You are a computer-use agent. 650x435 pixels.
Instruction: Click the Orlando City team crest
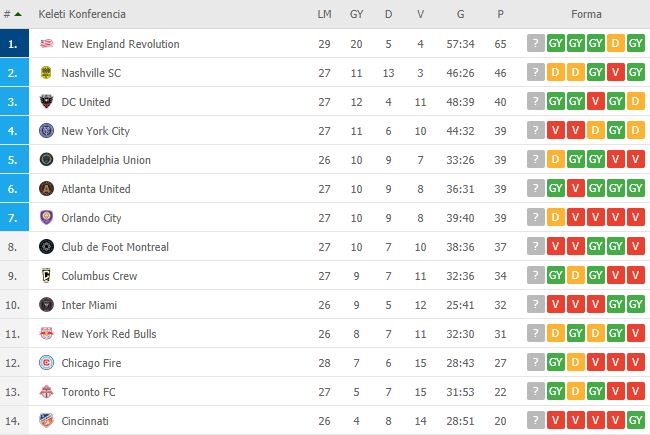[x=45, y=218]
